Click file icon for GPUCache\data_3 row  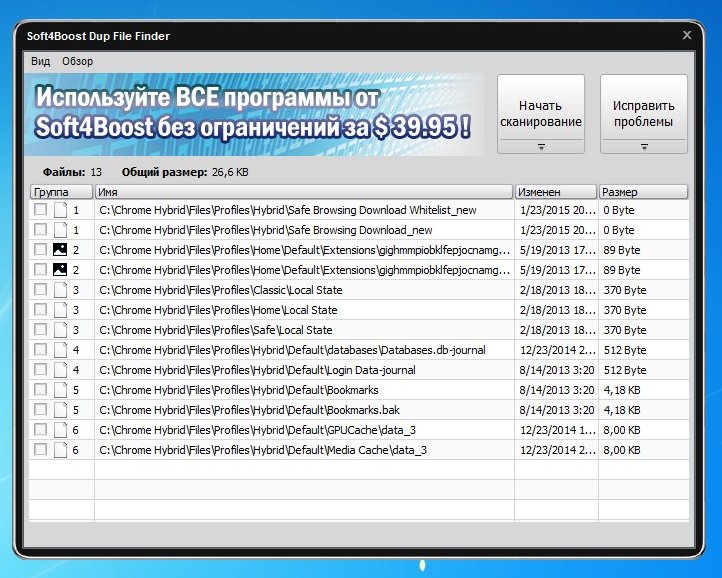pos(60,430)
